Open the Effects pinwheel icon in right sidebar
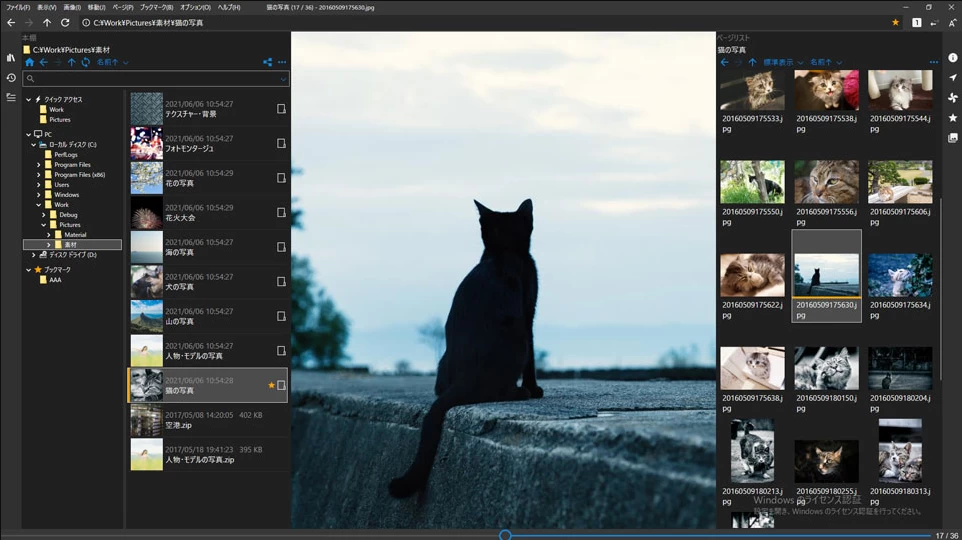This screenshot has height=540, width=962. (952, 98)
